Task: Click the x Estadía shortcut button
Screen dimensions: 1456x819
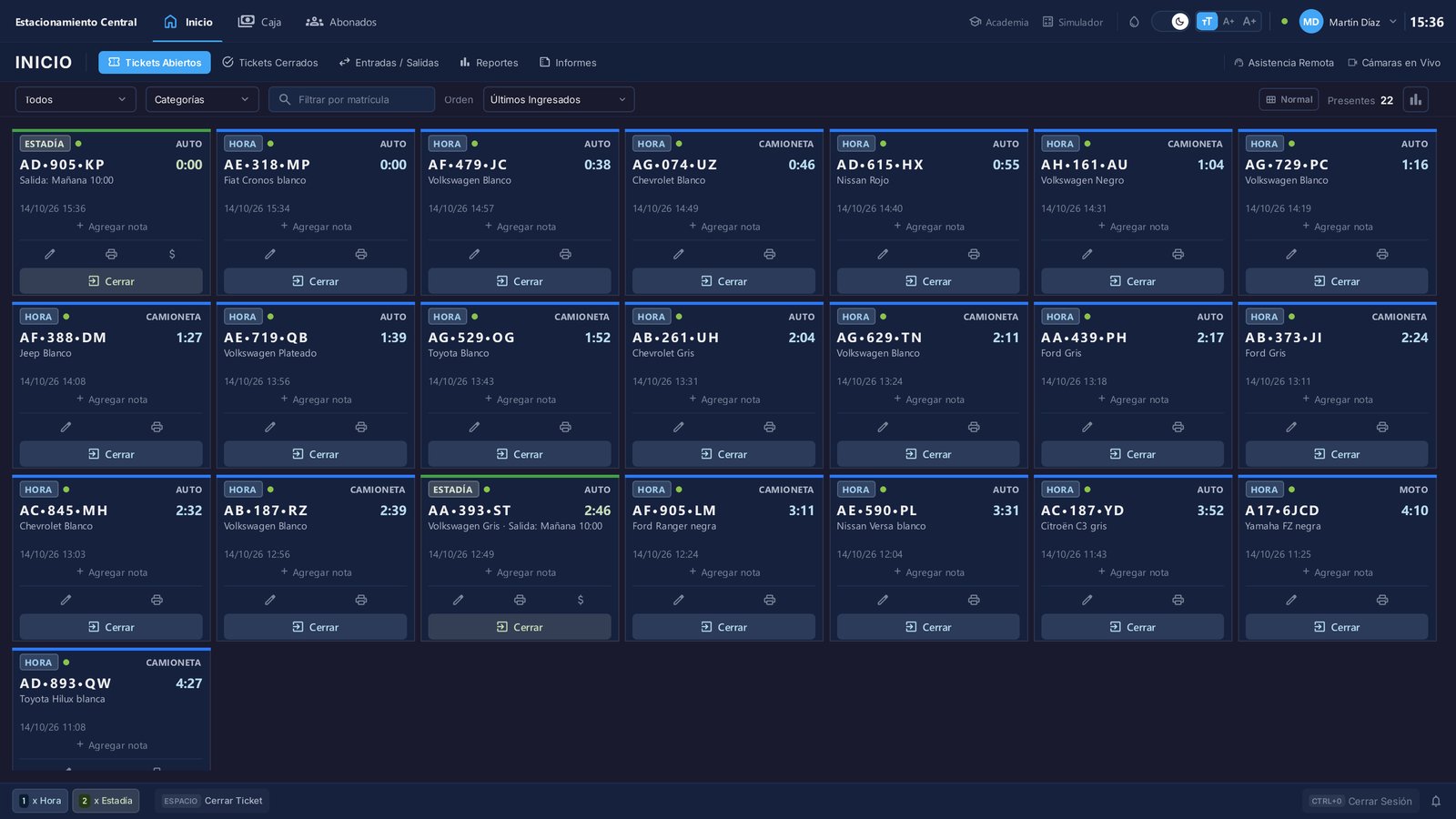Action: point(106,801)
